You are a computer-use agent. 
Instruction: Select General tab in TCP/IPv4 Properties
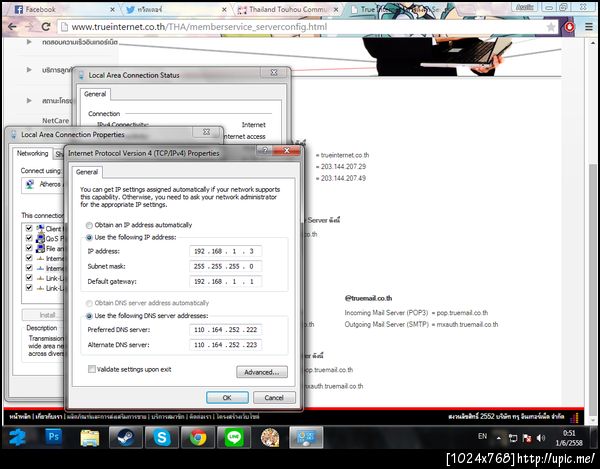click(87, 172)
